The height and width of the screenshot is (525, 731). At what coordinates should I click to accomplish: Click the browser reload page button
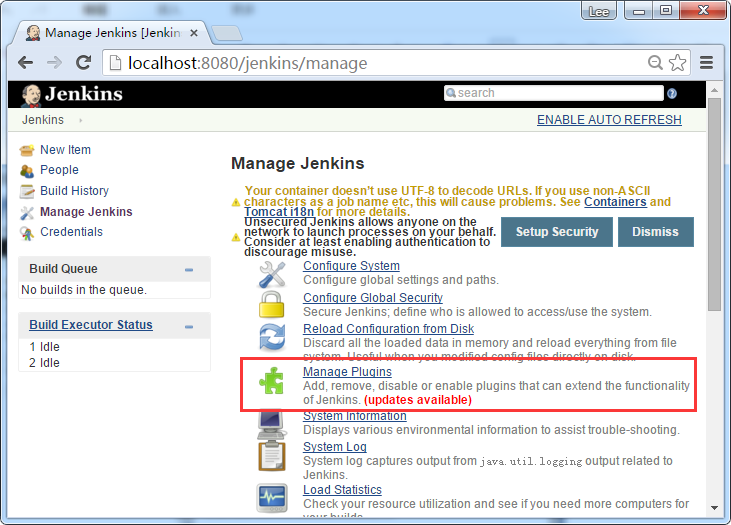click(x=85, y=63)
